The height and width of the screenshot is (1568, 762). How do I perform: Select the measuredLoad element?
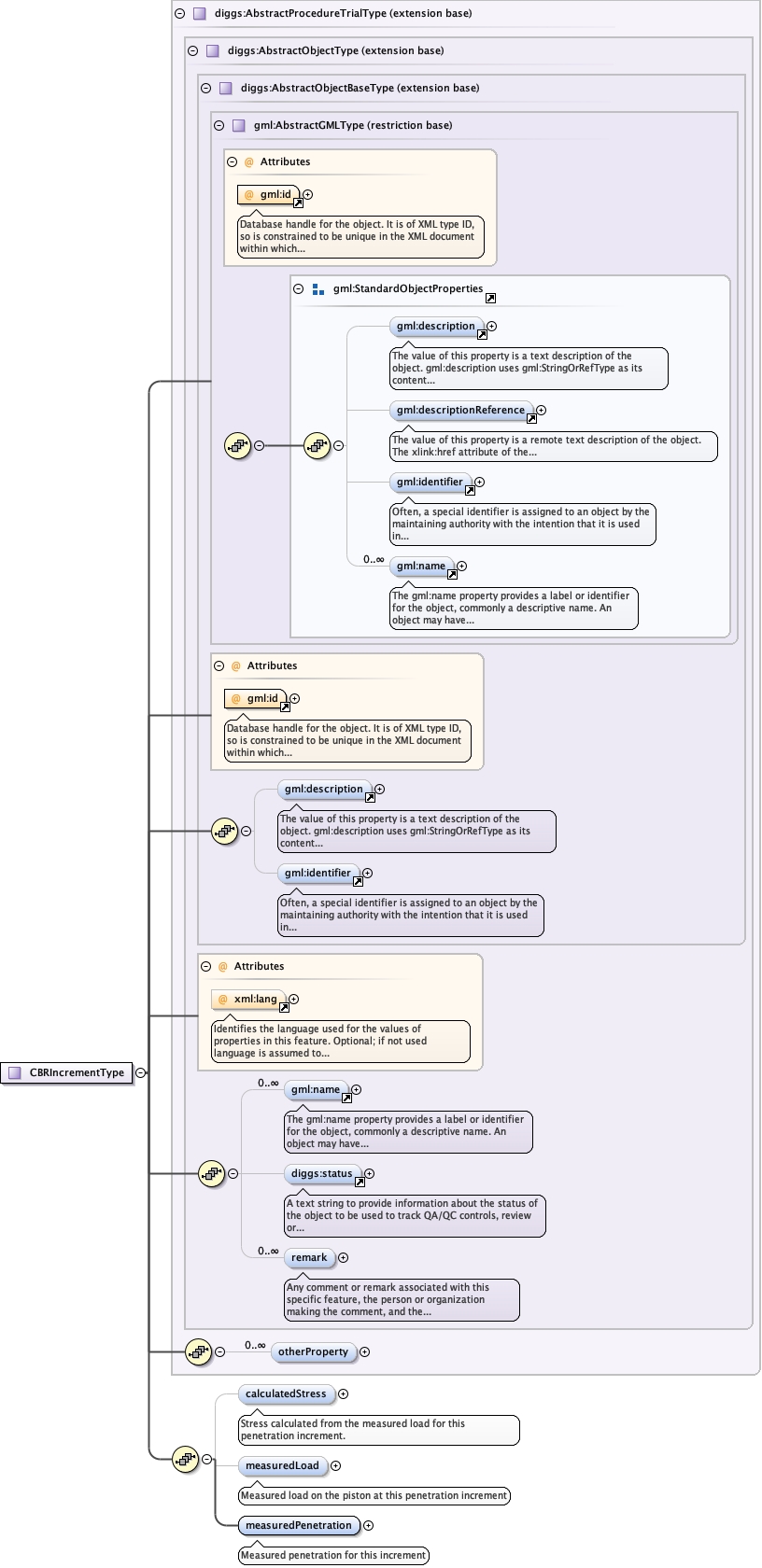pos(282,1466)
